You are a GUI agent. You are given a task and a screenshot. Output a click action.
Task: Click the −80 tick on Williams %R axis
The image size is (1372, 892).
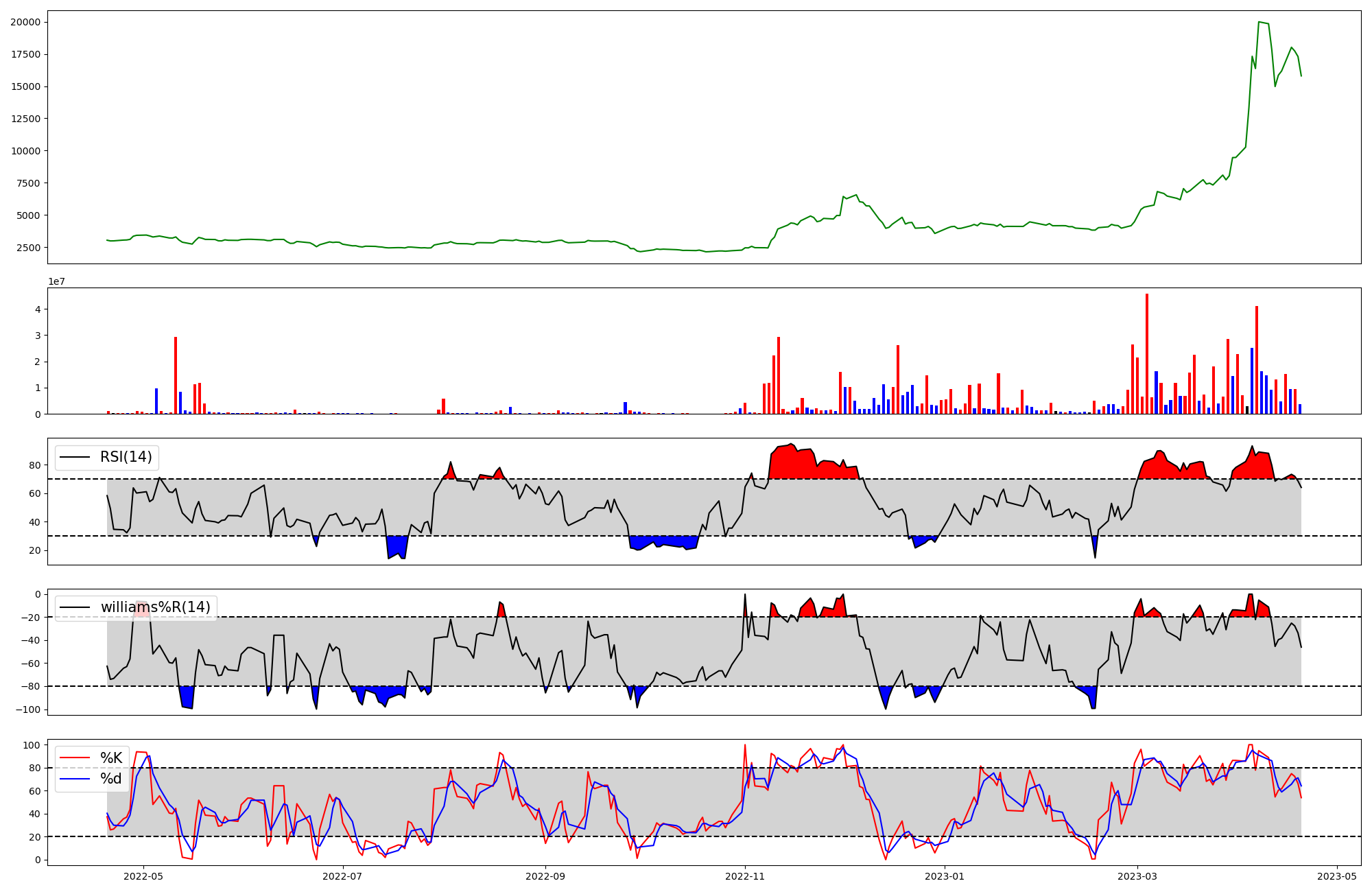(30, 686)
